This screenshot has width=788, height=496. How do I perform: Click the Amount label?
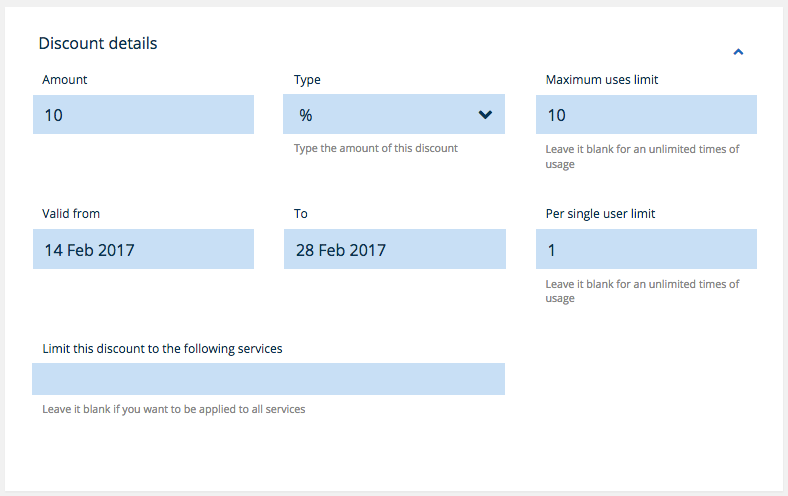(x=65, y=79)
